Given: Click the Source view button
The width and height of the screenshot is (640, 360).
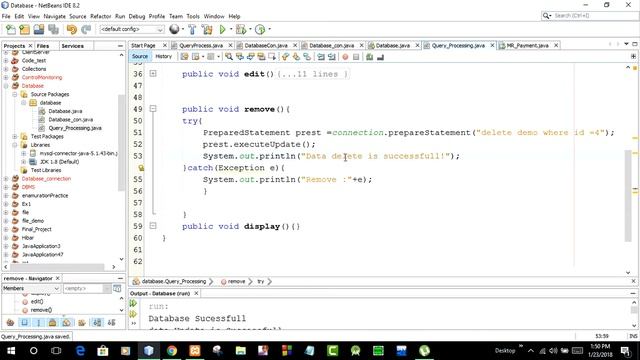Looking at the screenshot, I should [140, 56].
